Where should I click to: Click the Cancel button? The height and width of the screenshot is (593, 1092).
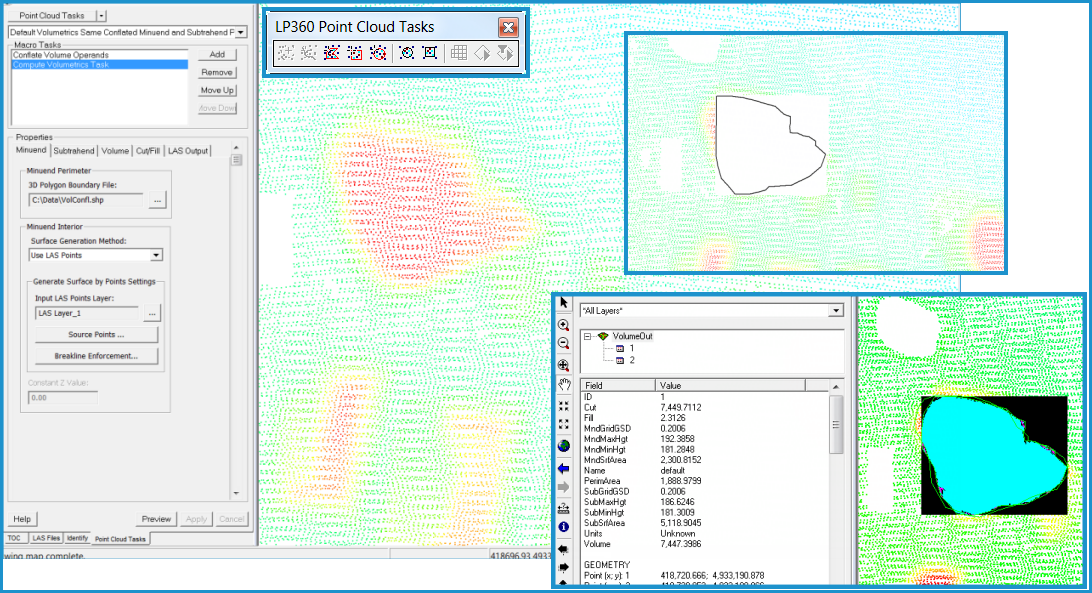[231, 519]
